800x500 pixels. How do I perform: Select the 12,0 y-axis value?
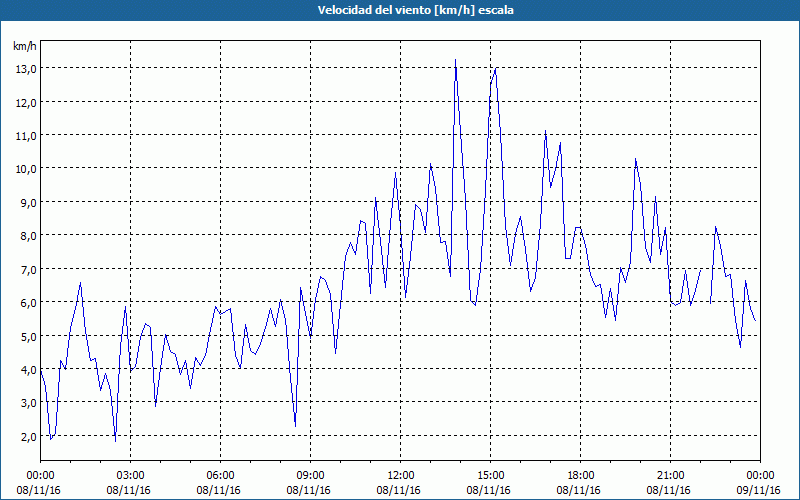pos(26,103)
